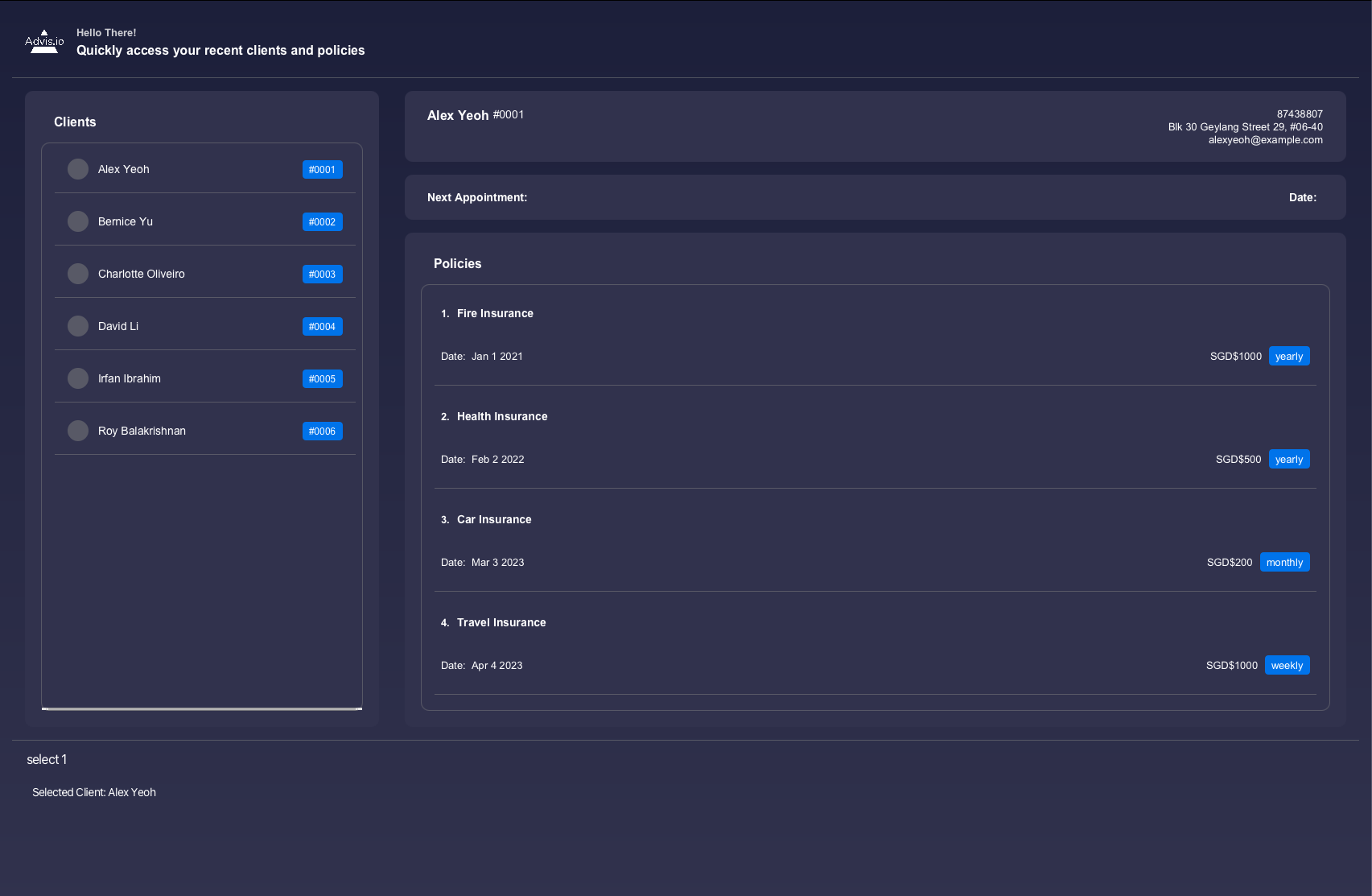Click the SGD$200 premium amount
Screen dimensions: 1372x896
point(1230,562)
